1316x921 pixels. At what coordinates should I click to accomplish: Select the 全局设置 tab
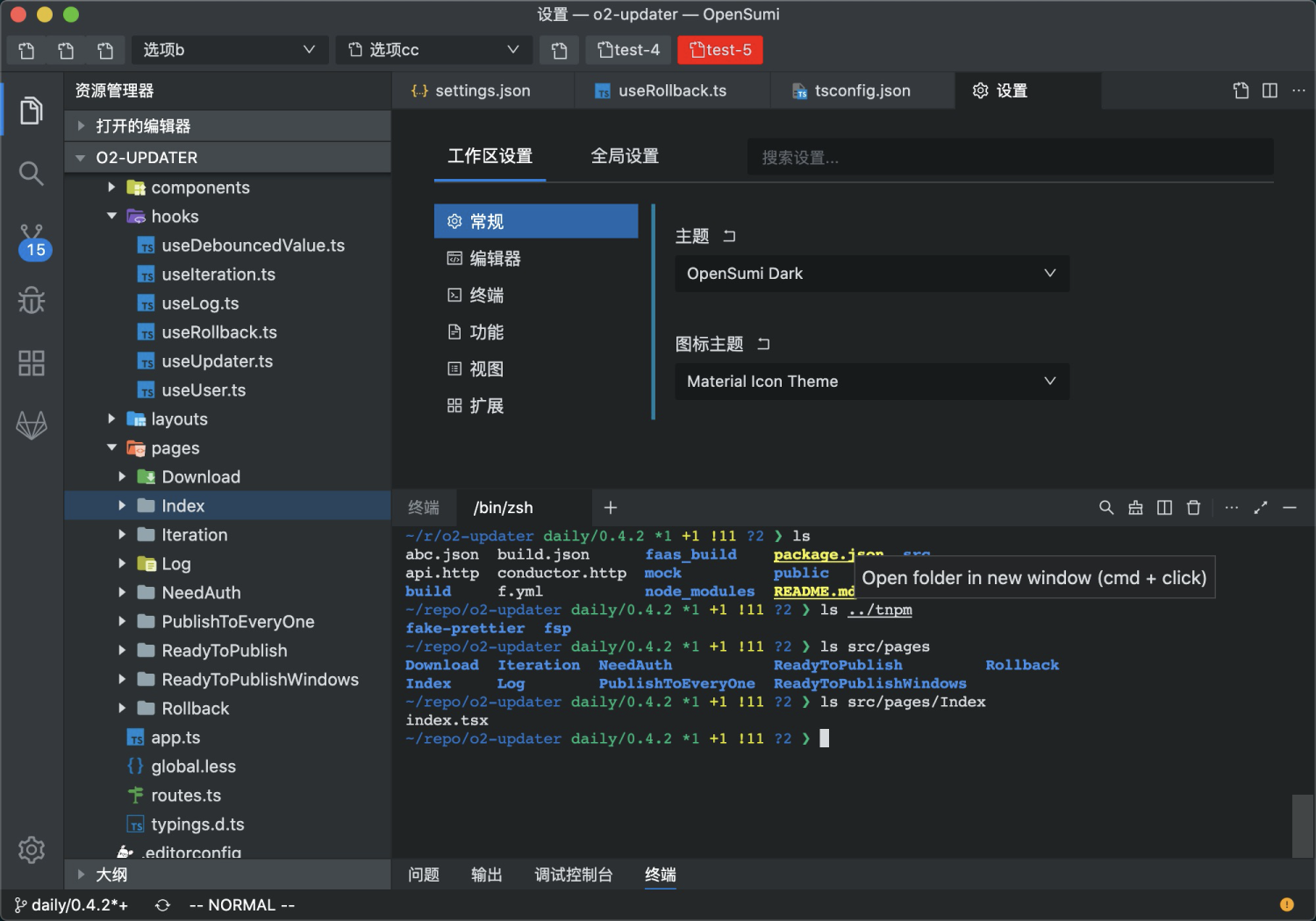[625, 156]
